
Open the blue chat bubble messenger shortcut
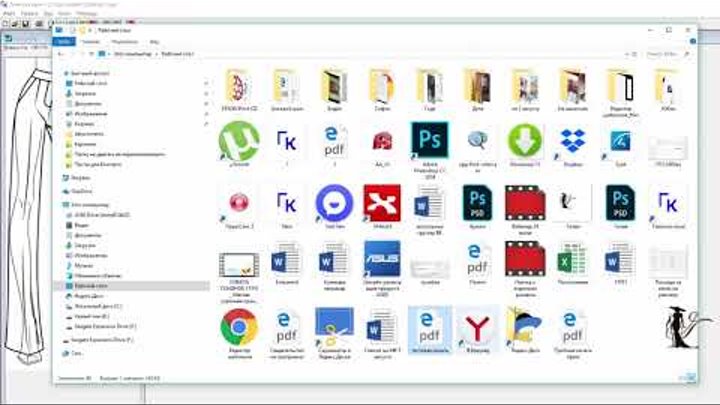point(334,202)
